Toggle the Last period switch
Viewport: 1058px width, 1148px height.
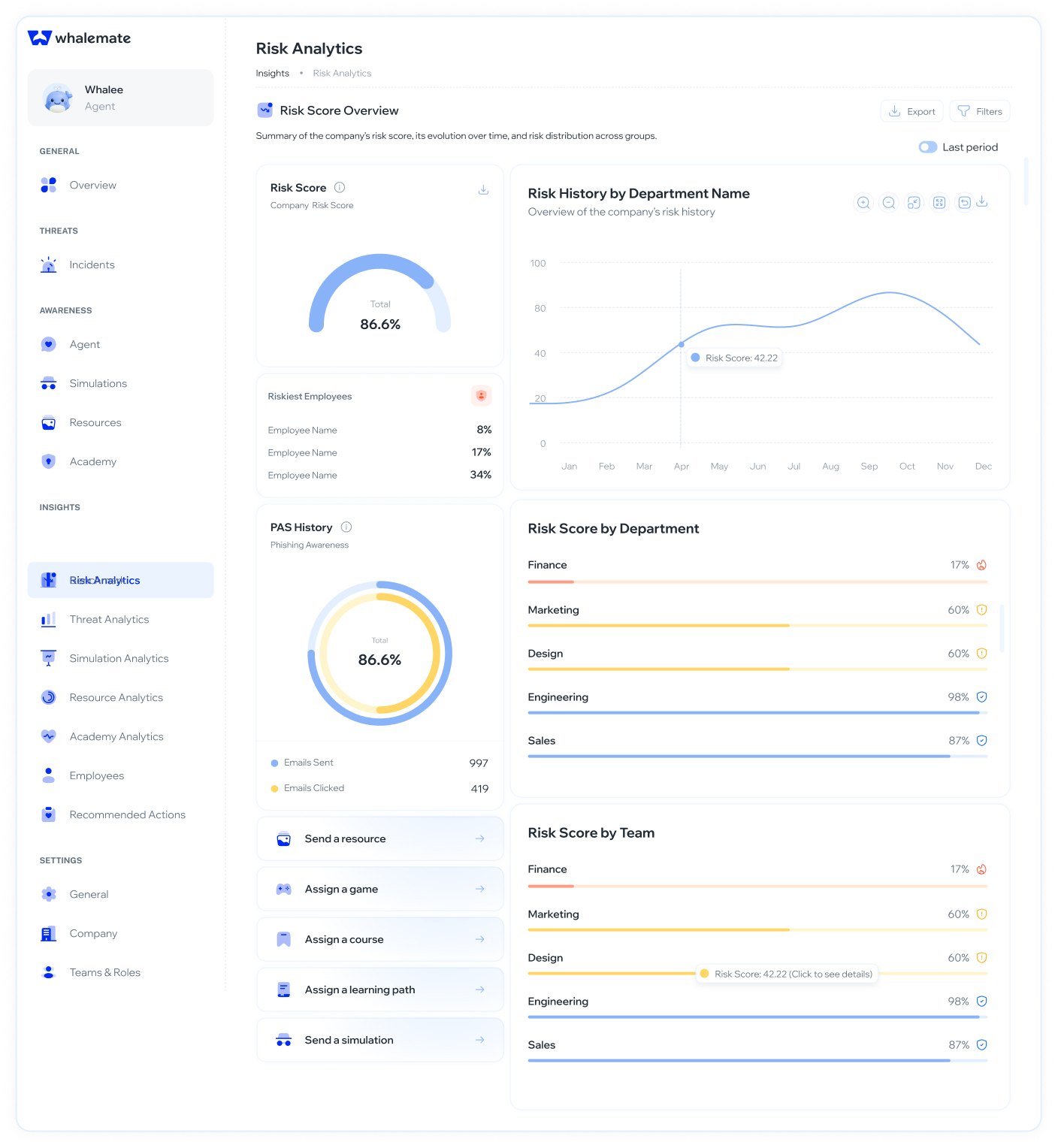[x=928, y=147]
